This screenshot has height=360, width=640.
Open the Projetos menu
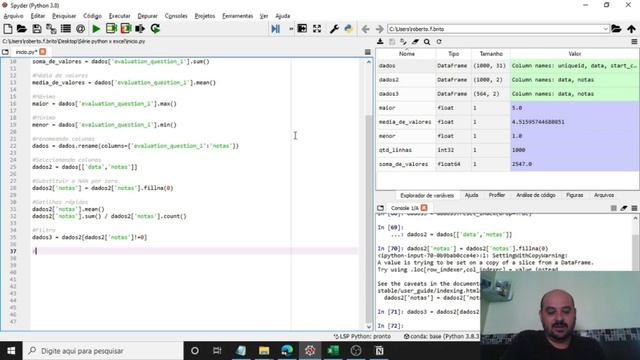click(x=205, y=16)
